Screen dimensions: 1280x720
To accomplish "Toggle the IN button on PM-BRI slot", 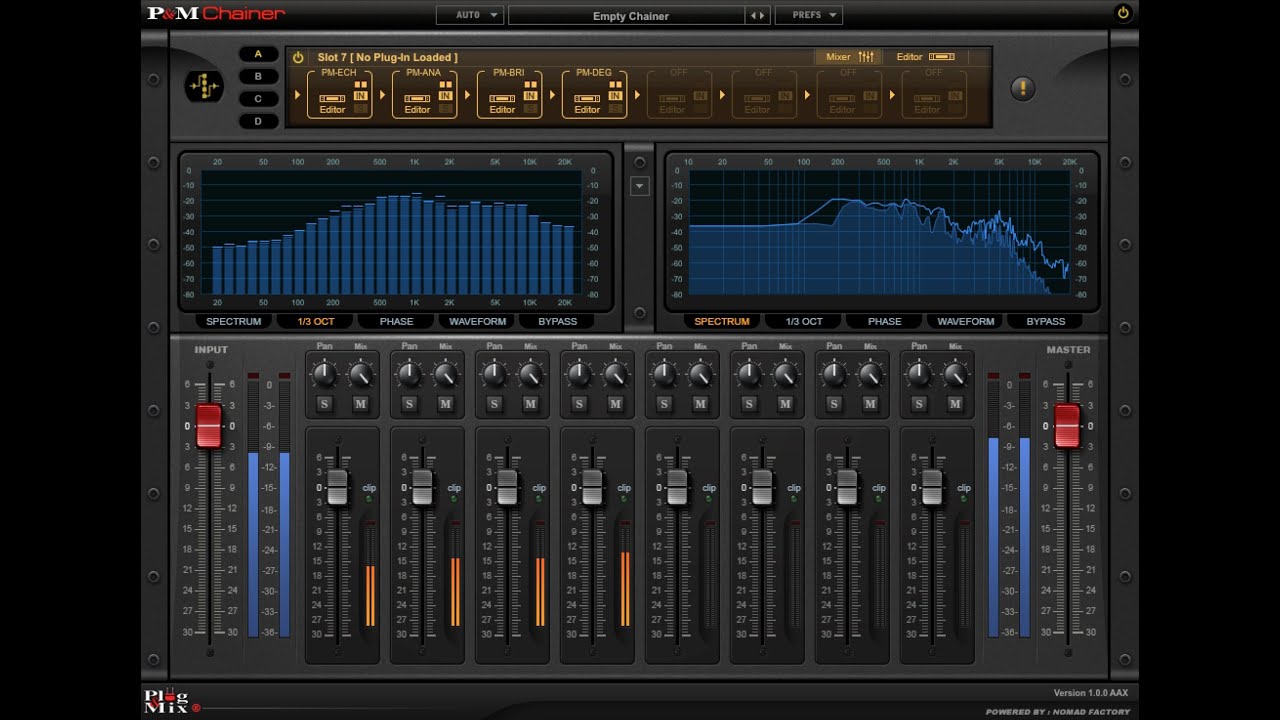I will 530,96.
